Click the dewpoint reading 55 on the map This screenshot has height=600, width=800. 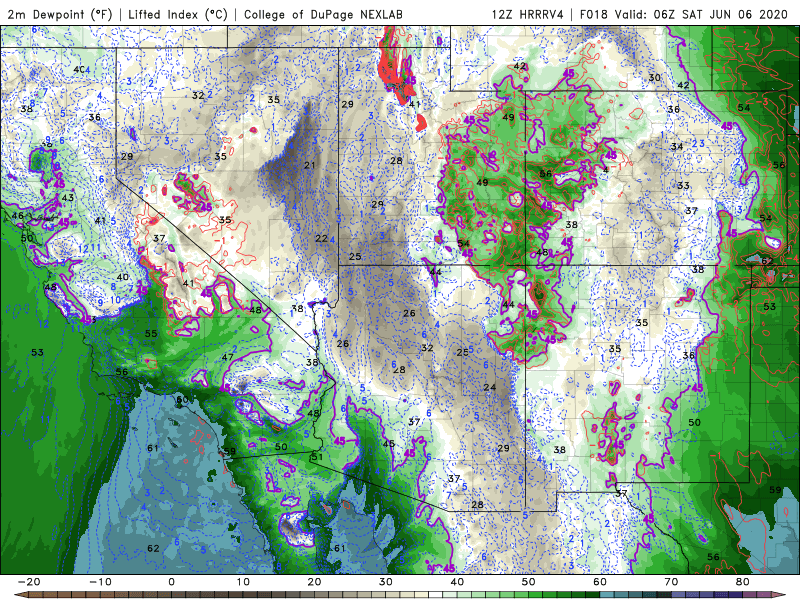point(151,333)
